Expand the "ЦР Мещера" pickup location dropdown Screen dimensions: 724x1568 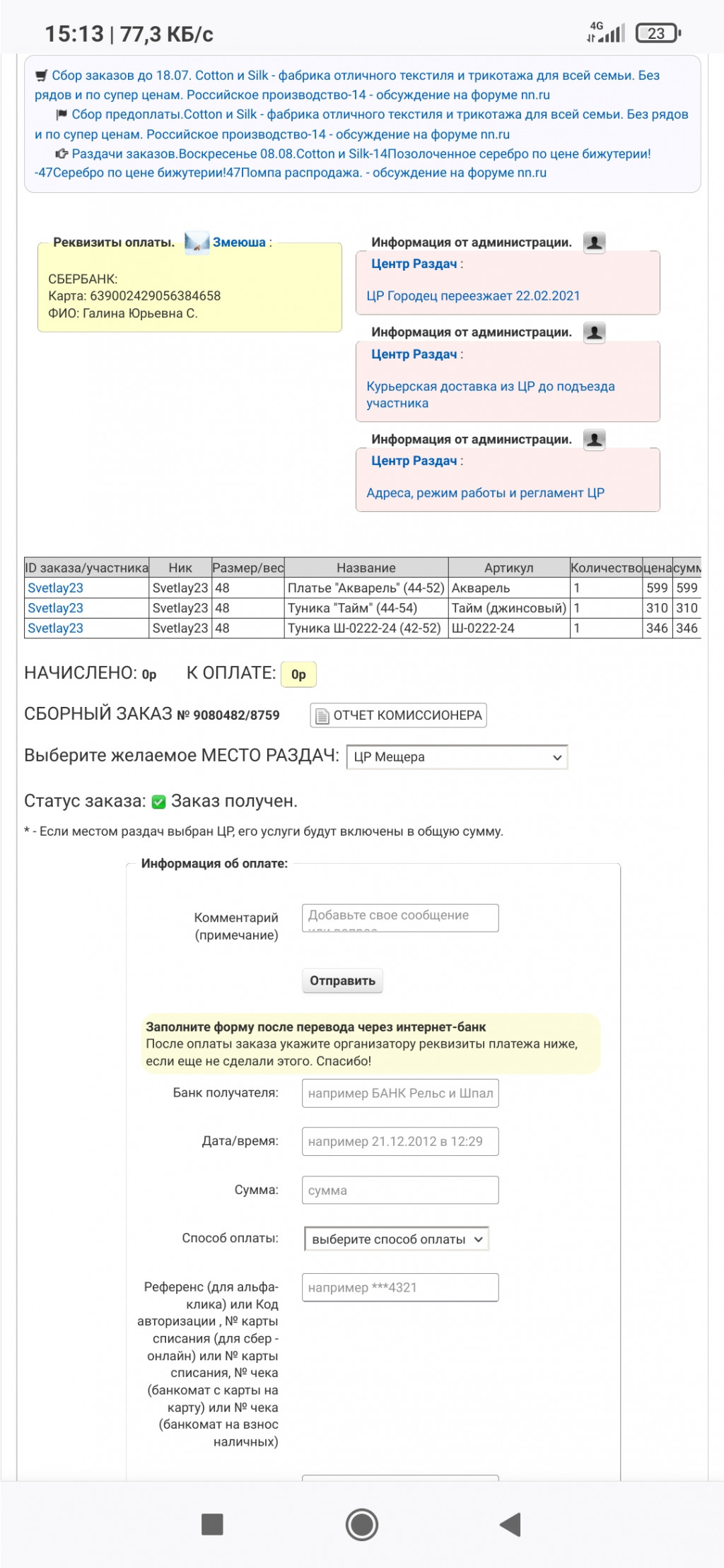[x=457, y=756]
